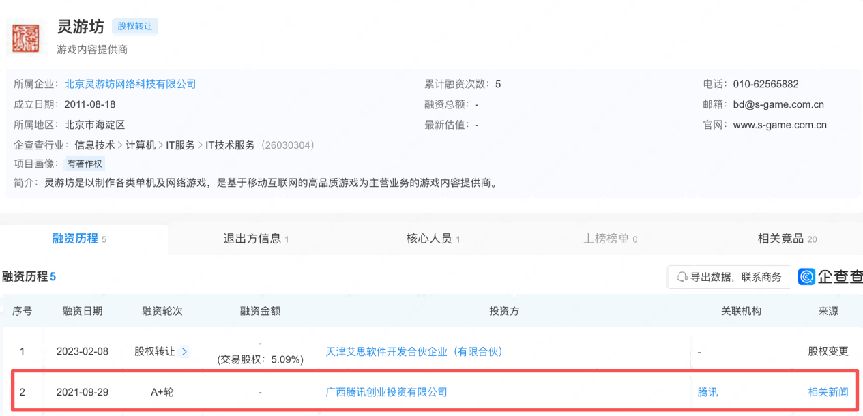Open the 相关竞品 tab
Image resolution: width=863 pixels, height=416 pixels.
[787, 239]
